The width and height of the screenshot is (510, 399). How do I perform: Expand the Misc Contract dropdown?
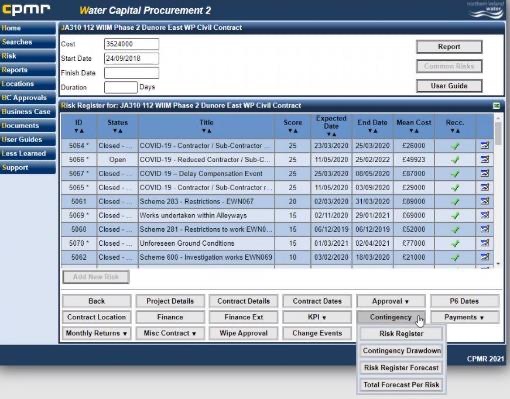(x=170, y=333)
